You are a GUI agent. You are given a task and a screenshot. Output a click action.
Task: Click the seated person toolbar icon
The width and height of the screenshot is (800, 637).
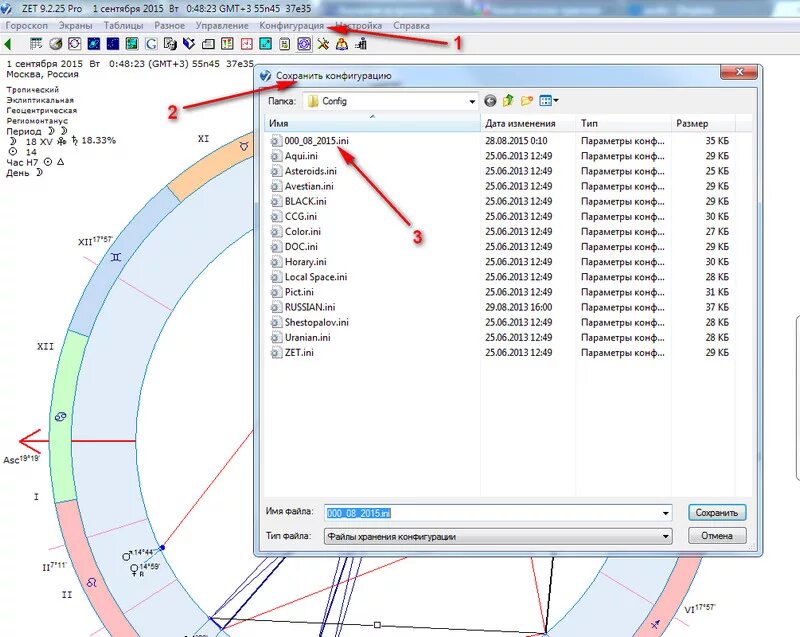[361, 44]
